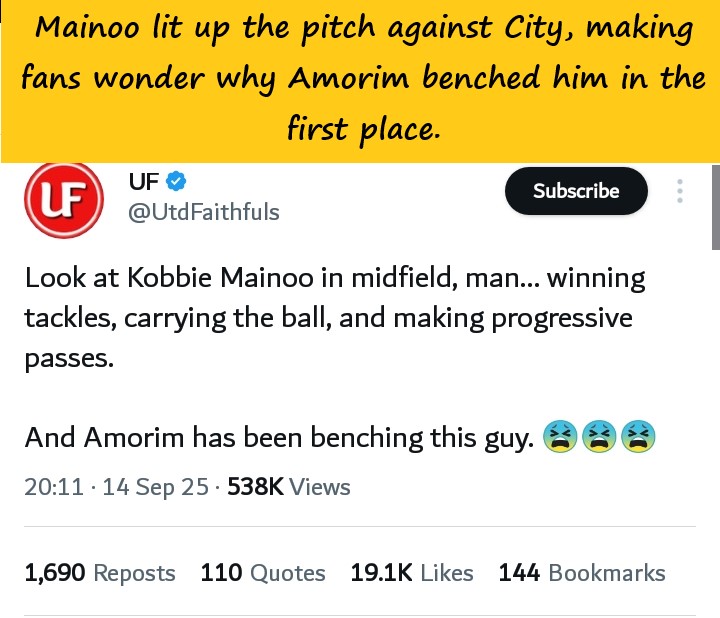Click the last crying emoji in tweet

pos(637,437)
